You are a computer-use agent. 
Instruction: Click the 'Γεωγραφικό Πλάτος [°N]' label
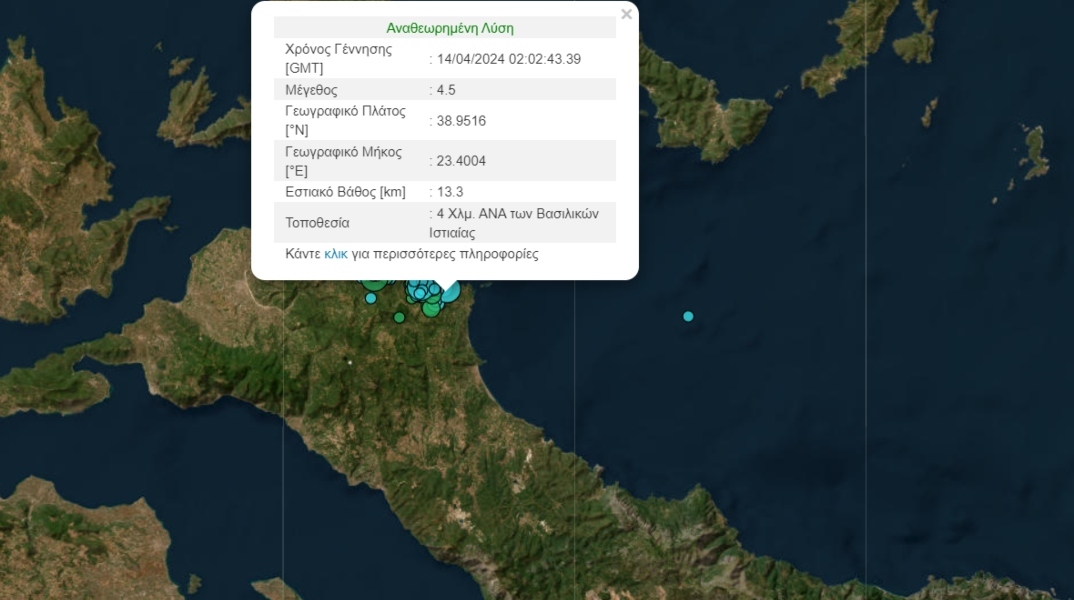345,121
